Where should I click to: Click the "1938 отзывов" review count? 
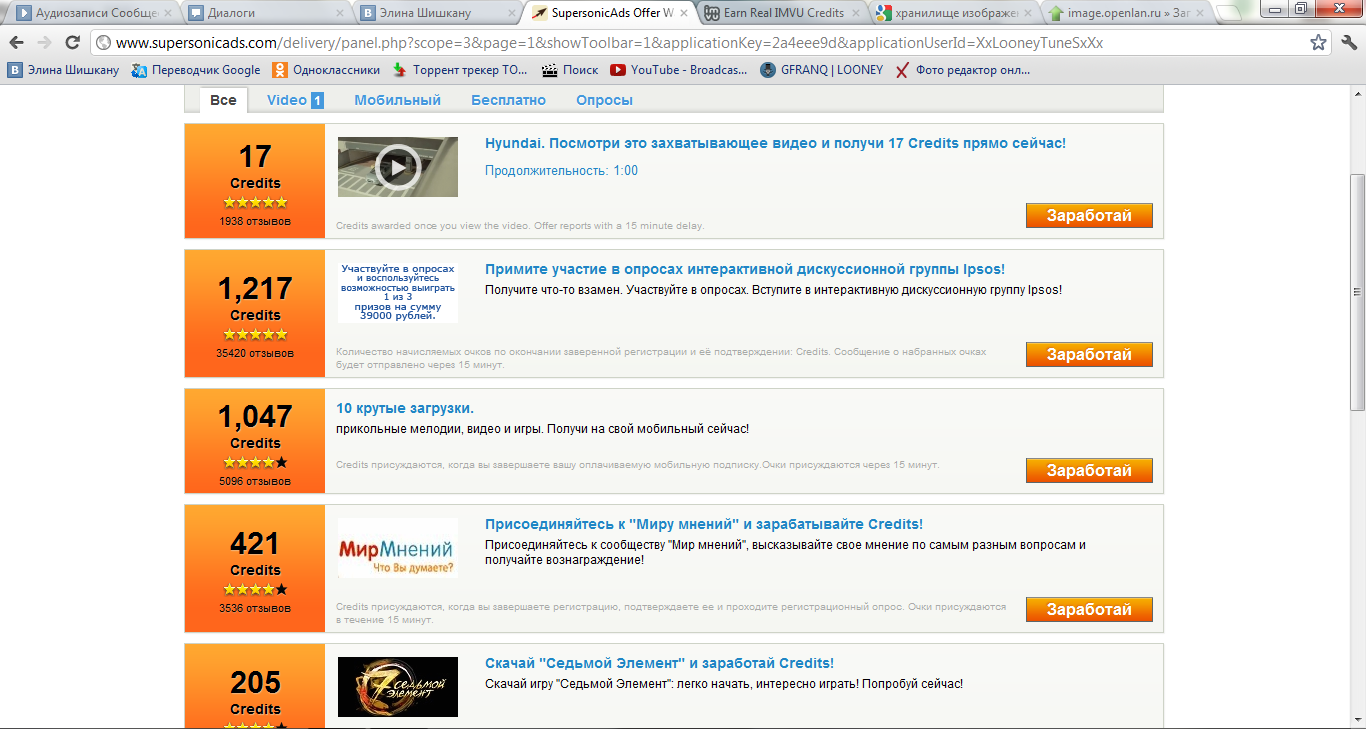255,221
